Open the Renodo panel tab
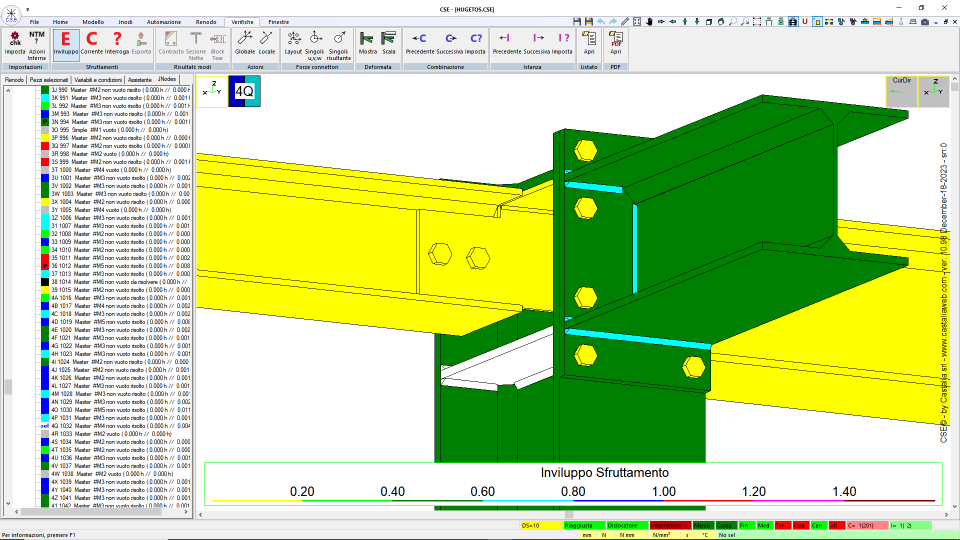 pyautogui.click(x=14, y=80)
